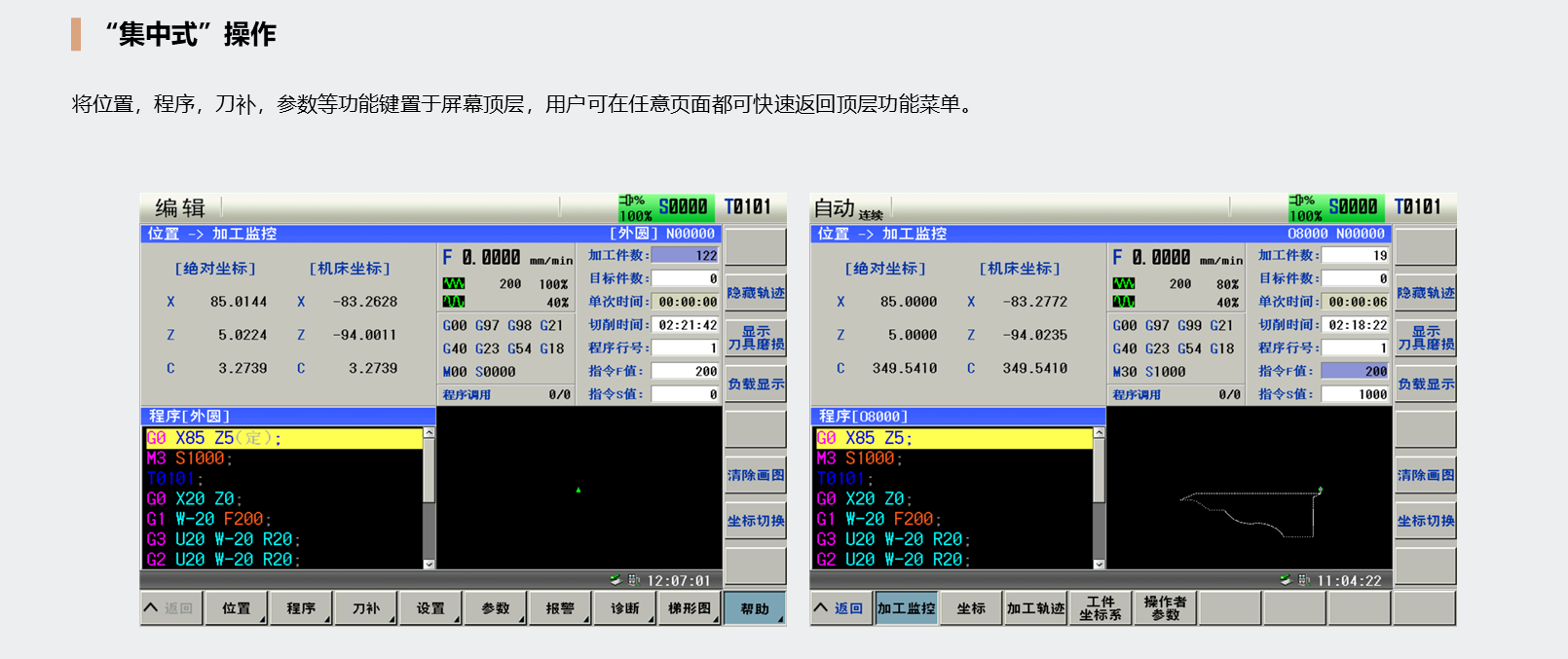The image size is (1568, 659).
Task: Toggle 显示刀具磨损 in the 编辑 screen
Action: [x=756, y=338]
